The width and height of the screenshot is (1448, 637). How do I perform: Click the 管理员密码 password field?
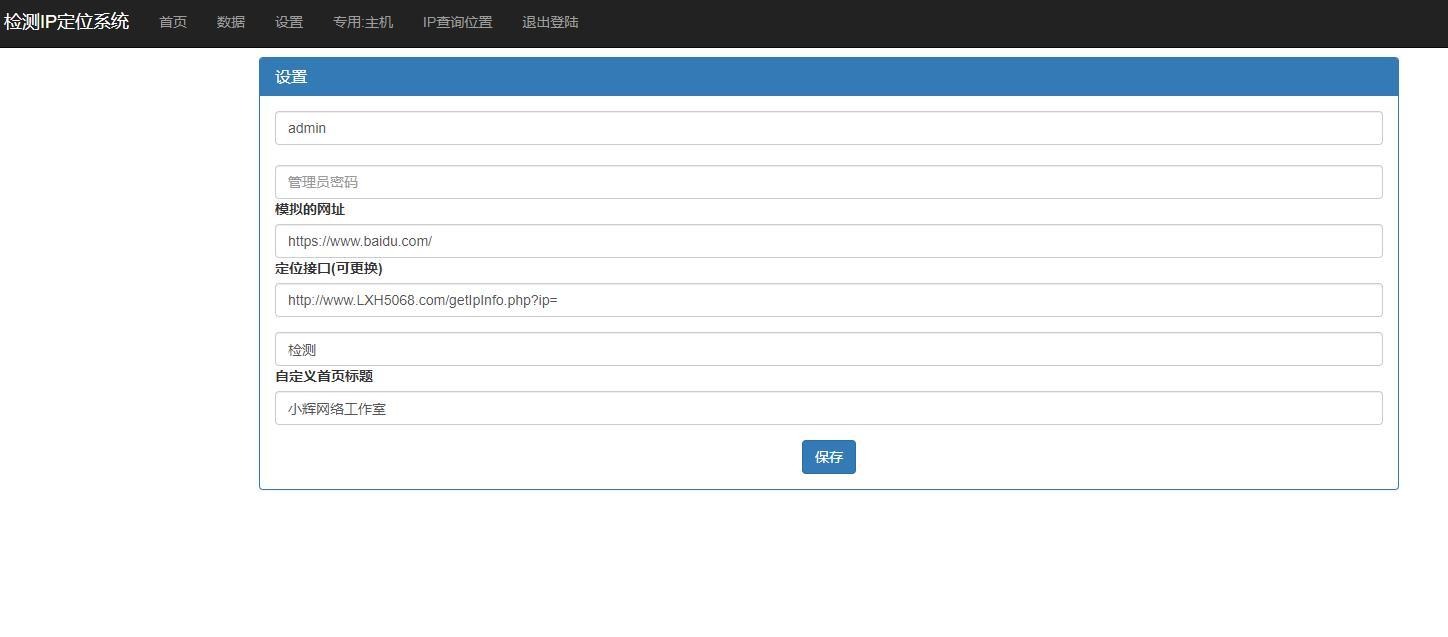pos(828,182)
